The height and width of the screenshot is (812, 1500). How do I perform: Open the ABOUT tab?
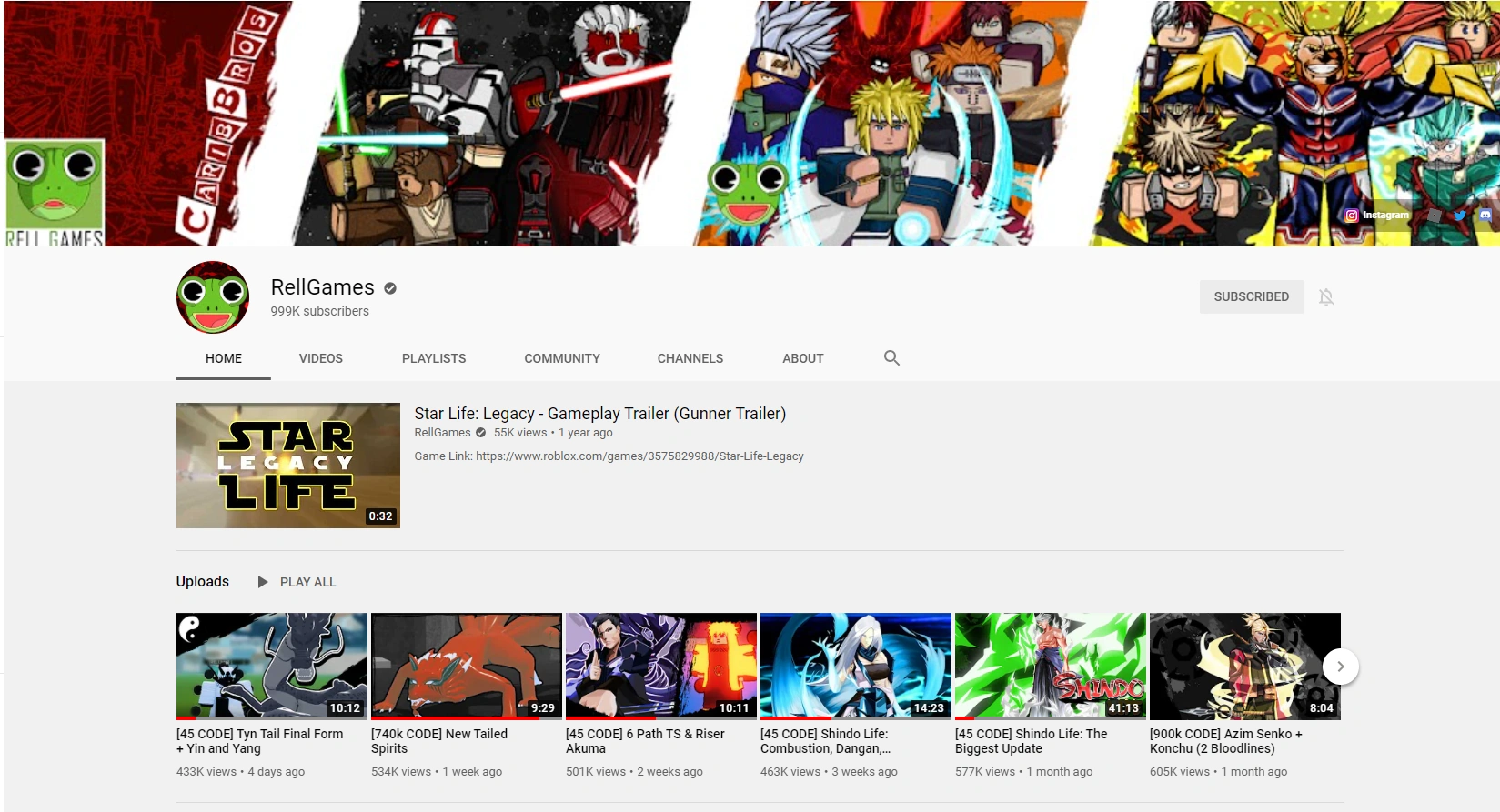(x=803, y=358)
